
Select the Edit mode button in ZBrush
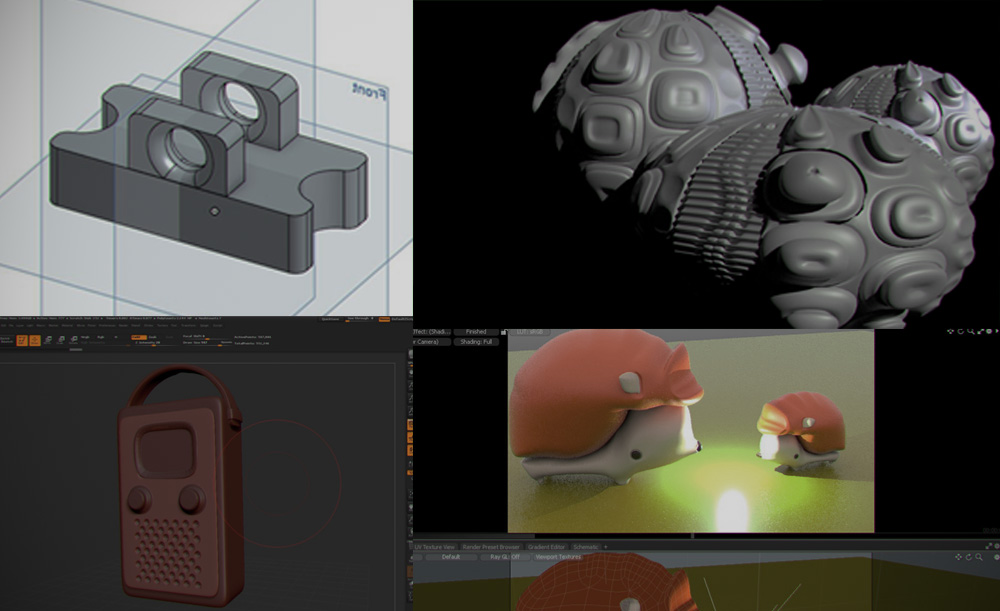19,341
